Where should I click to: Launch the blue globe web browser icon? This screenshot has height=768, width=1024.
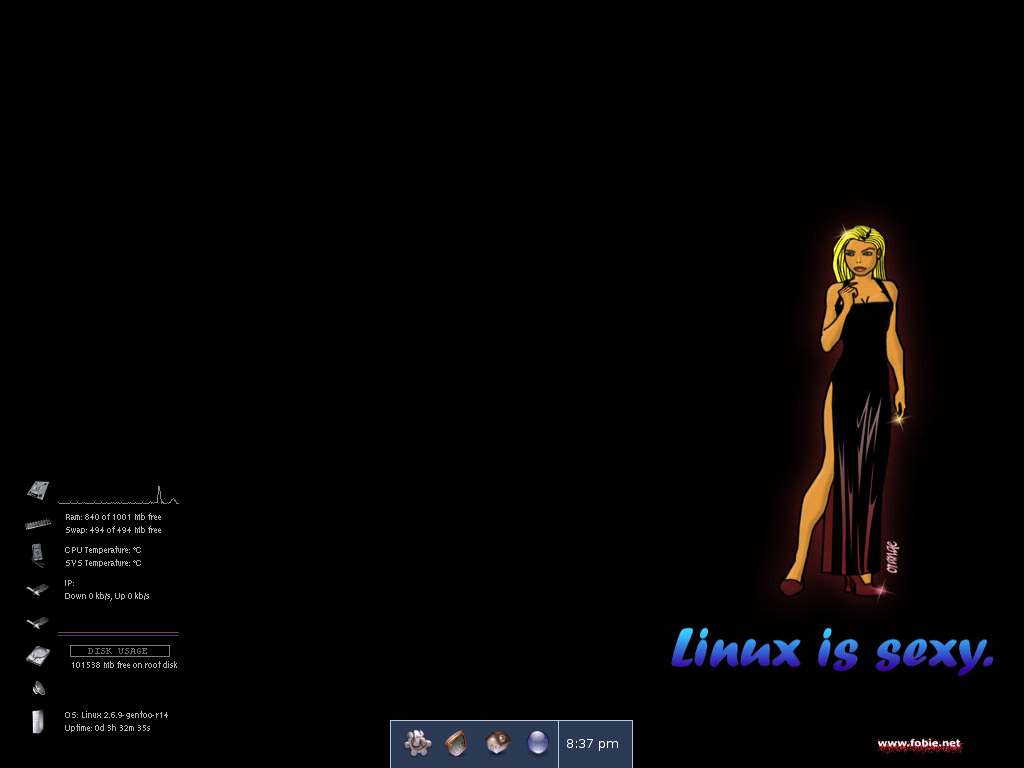click(537, 743)
